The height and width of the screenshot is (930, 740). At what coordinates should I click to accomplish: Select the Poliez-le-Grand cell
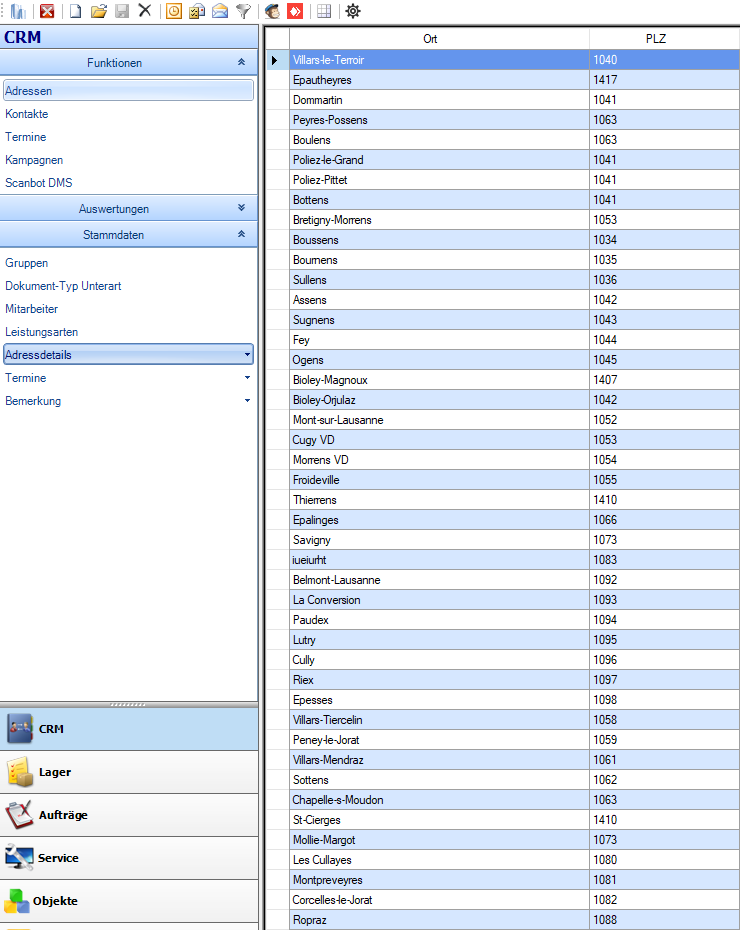439,160
